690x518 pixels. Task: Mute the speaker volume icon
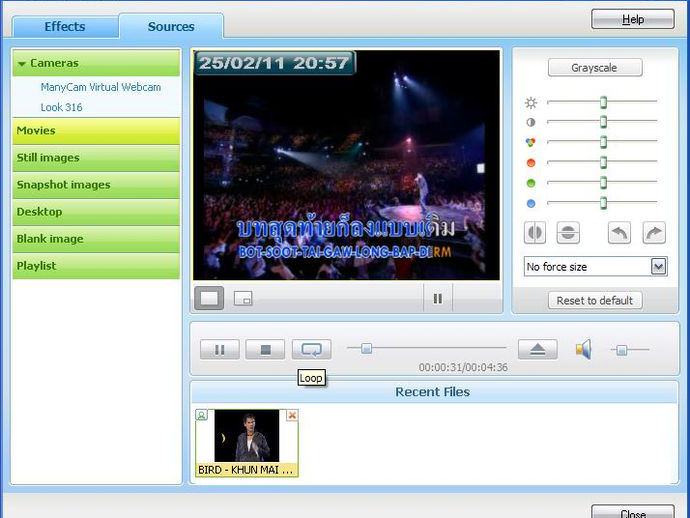[584, 349]
